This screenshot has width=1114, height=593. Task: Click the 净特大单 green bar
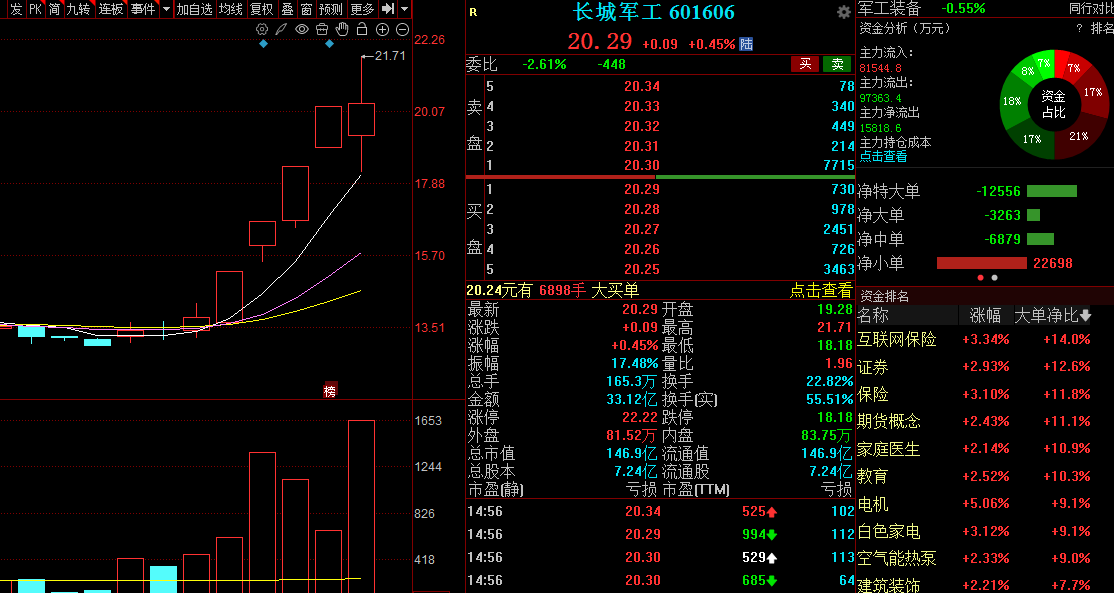coord(1052,191)
